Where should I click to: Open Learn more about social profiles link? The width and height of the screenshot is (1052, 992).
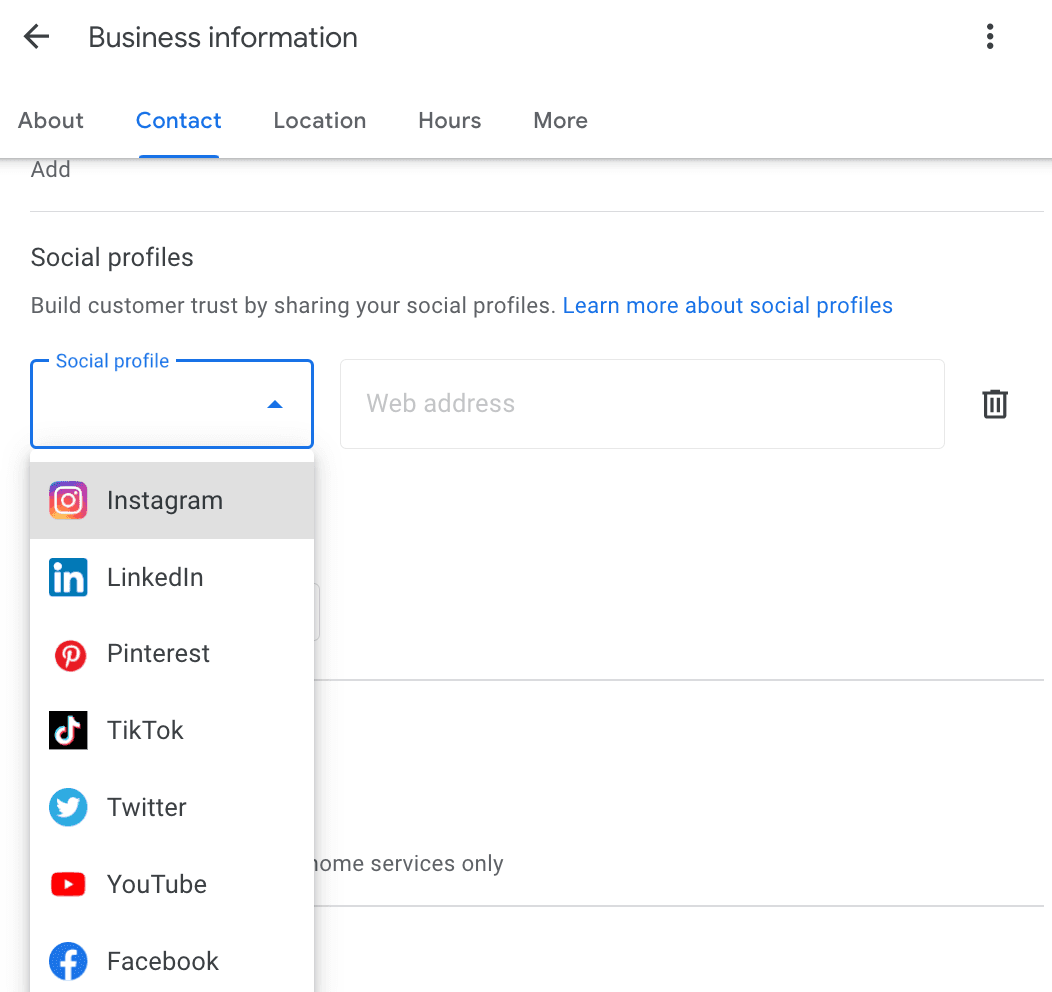(727, 305)
